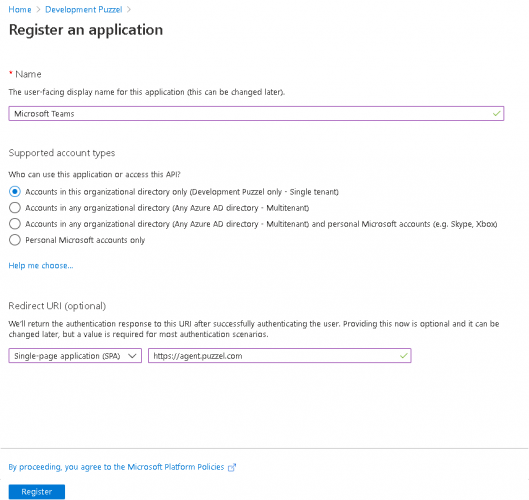This screenshot has height=500, width=529.
Task: Click the green checkmark in redirect URI field
Action: 403,356
